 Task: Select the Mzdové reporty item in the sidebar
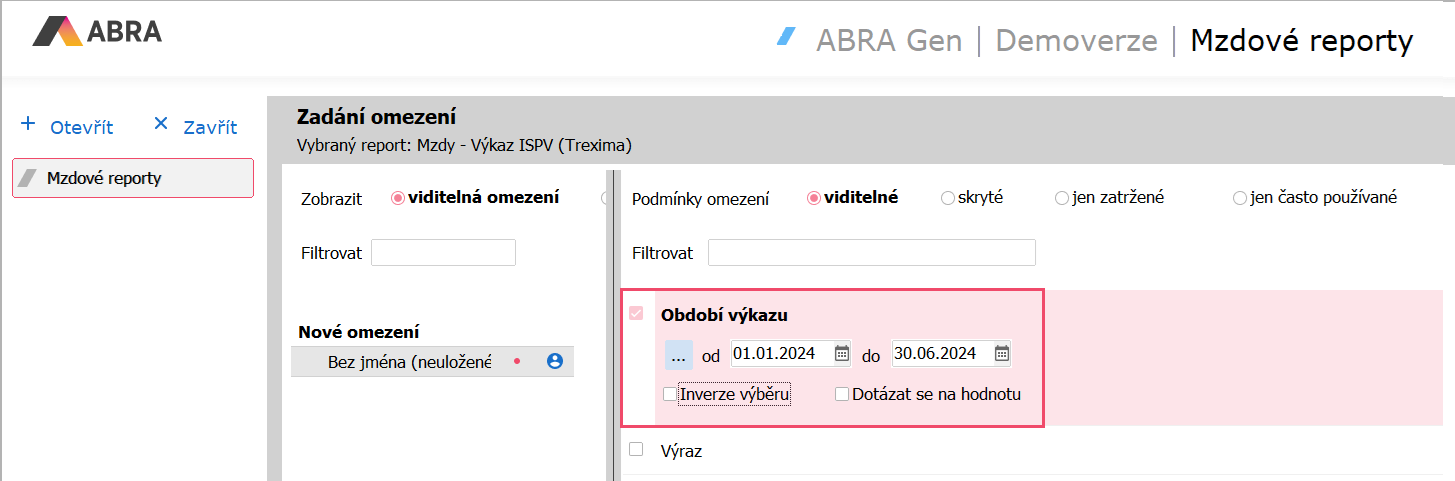point(133,178)
